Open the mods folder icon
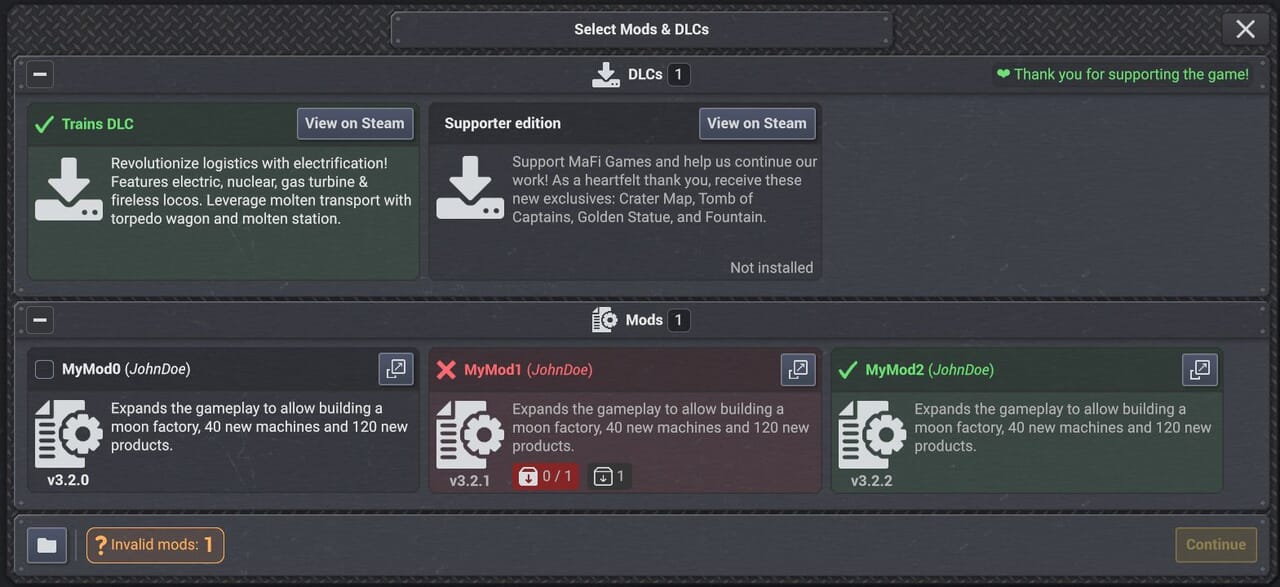The width and height of the screenshot is (1280, 587). click(x=47, y=545)
